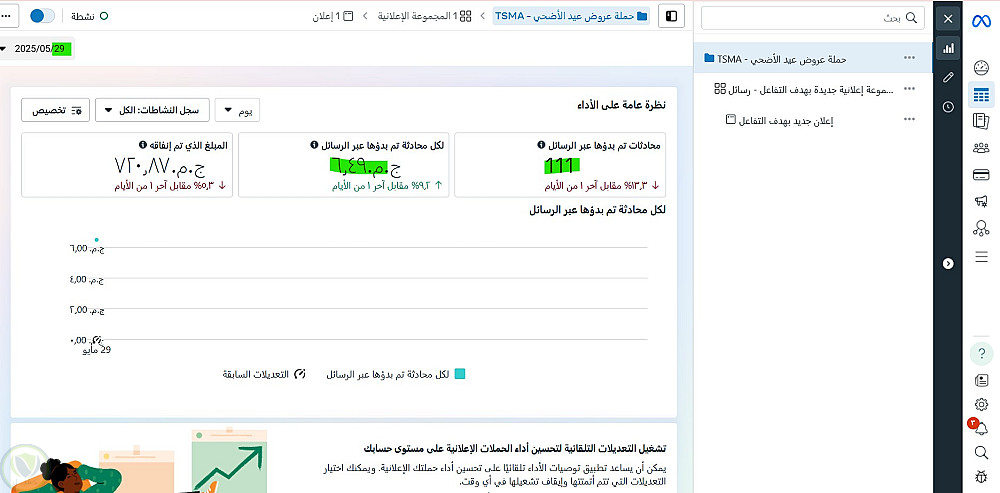Click the spent amount ٧٢٠٫٨٧ value
The height and width of the screenshot is (493, 1000).
click(159, 166)
